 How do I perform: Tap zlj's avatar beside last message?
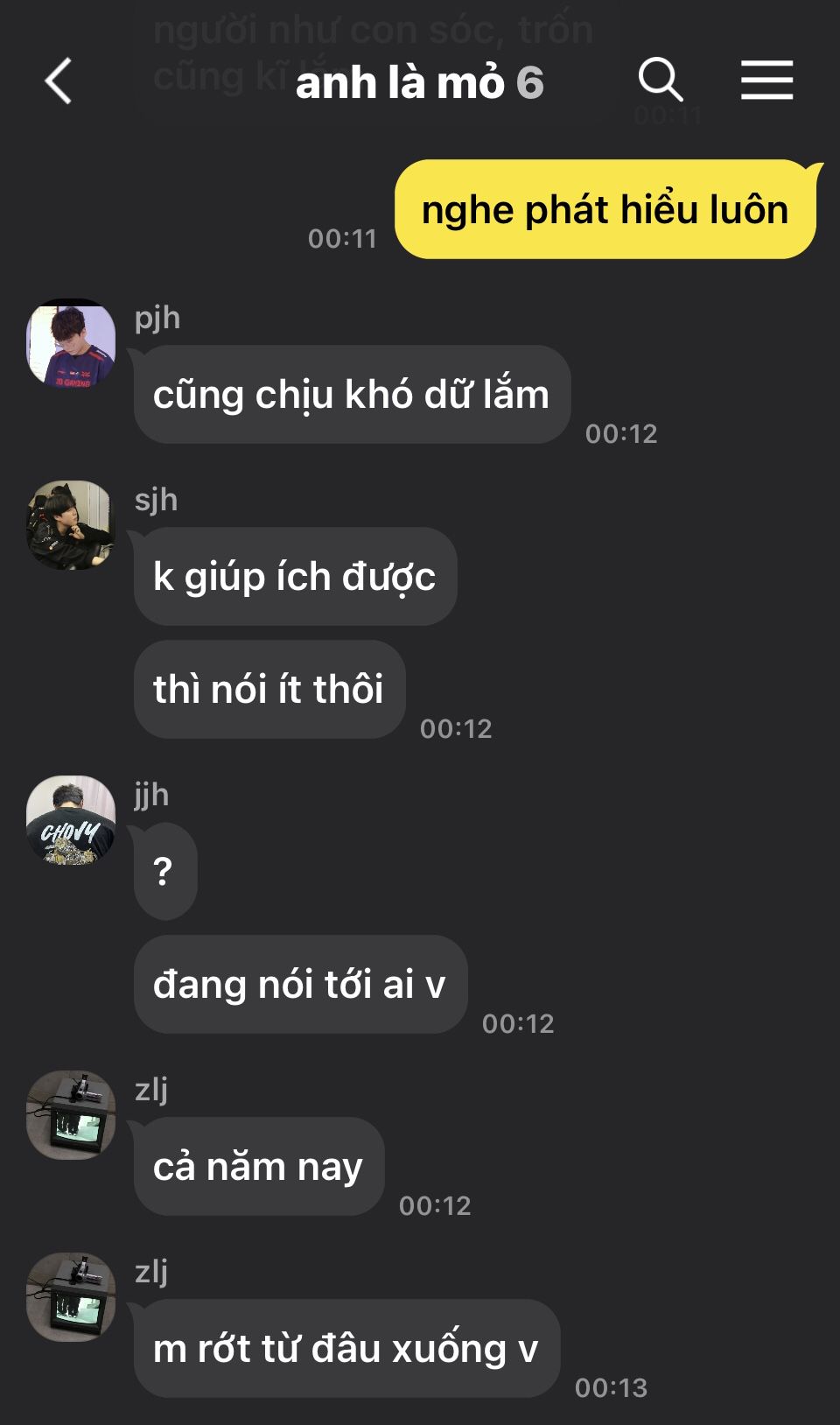71,1297
